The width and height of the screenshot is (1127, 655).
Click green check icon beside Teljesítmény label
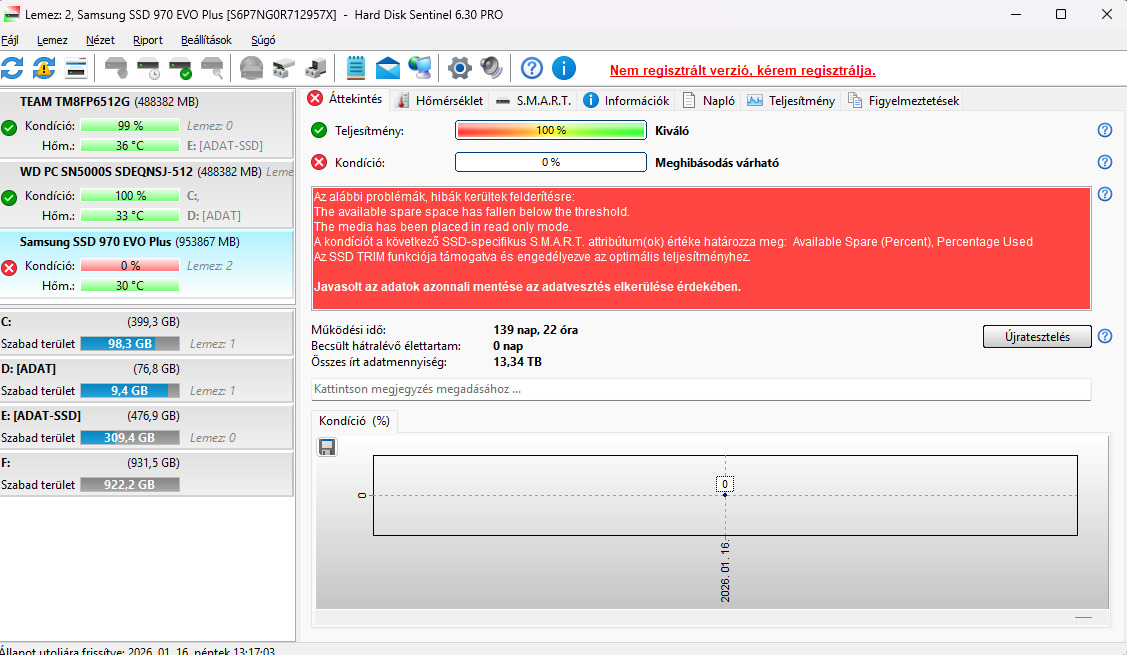[x=319, y=130]
